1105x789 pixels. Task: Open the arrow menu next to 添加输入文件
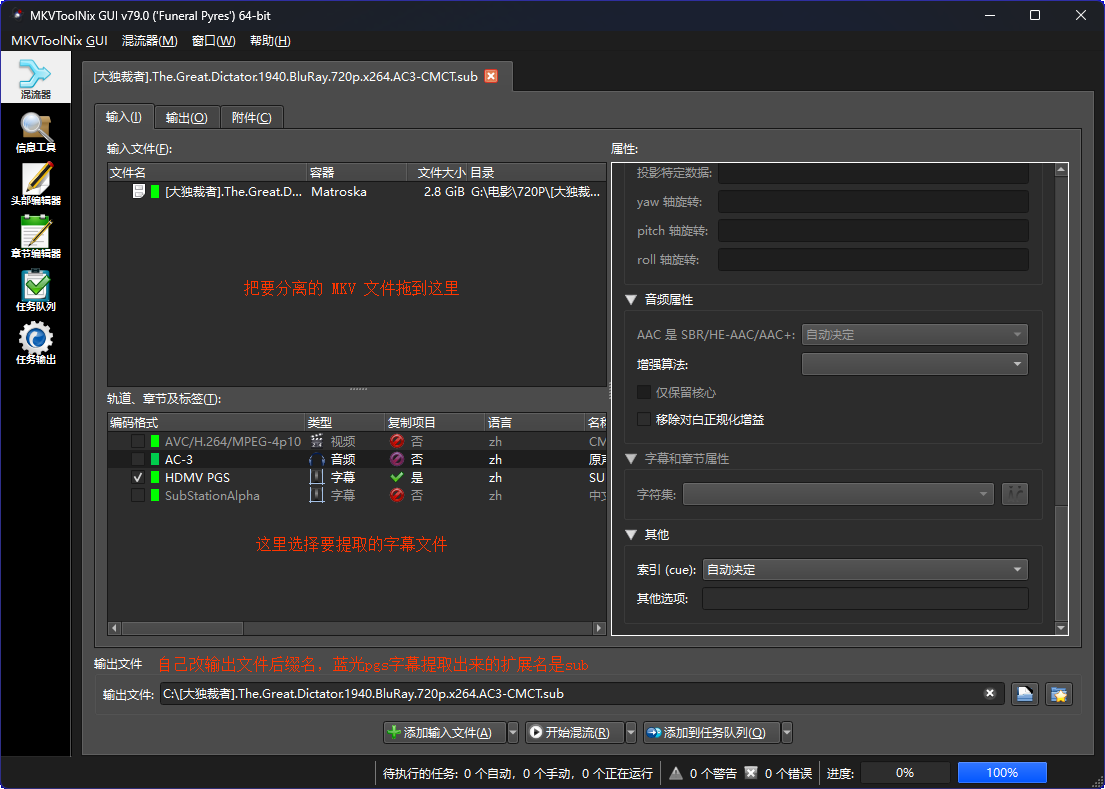(512, 733)
